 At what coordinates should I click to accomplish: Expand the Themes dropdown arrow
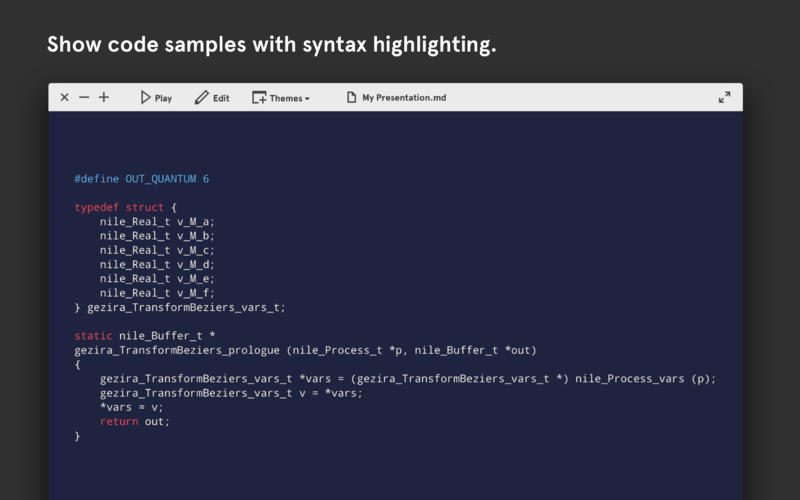(307, 99)
